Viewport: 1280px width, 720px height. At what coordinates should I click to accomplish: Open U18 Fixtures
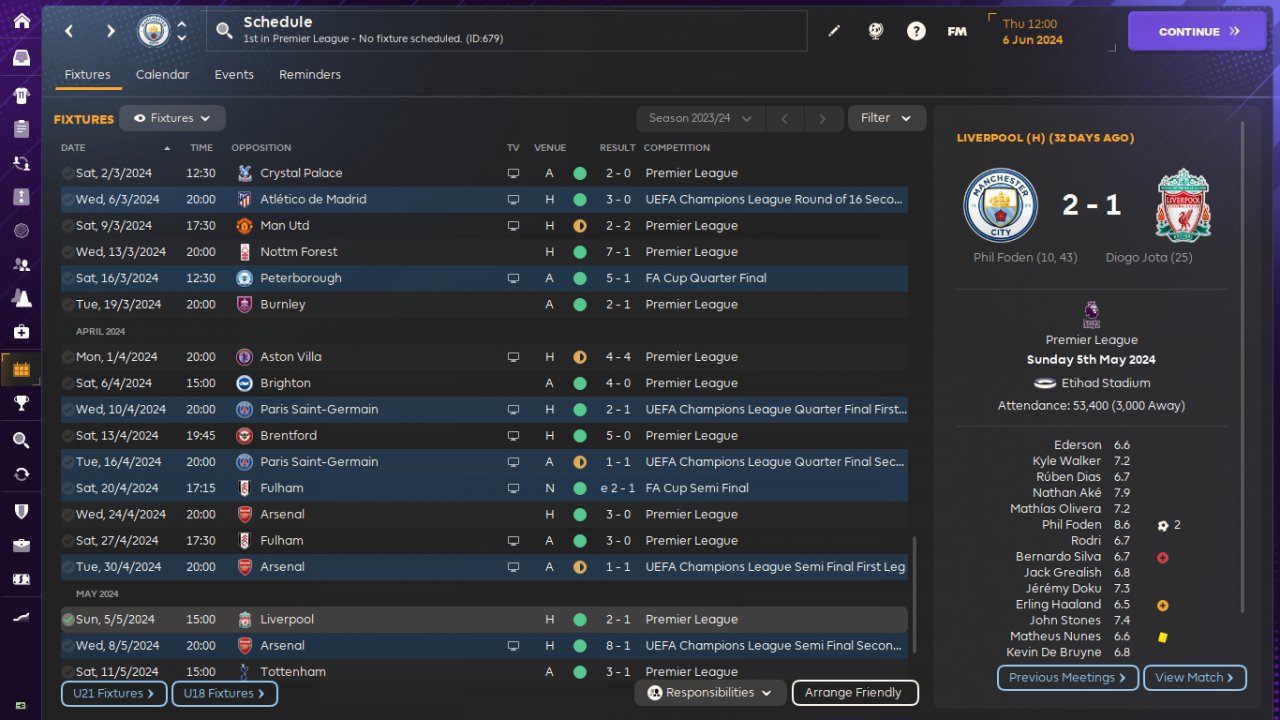[225, 693]
